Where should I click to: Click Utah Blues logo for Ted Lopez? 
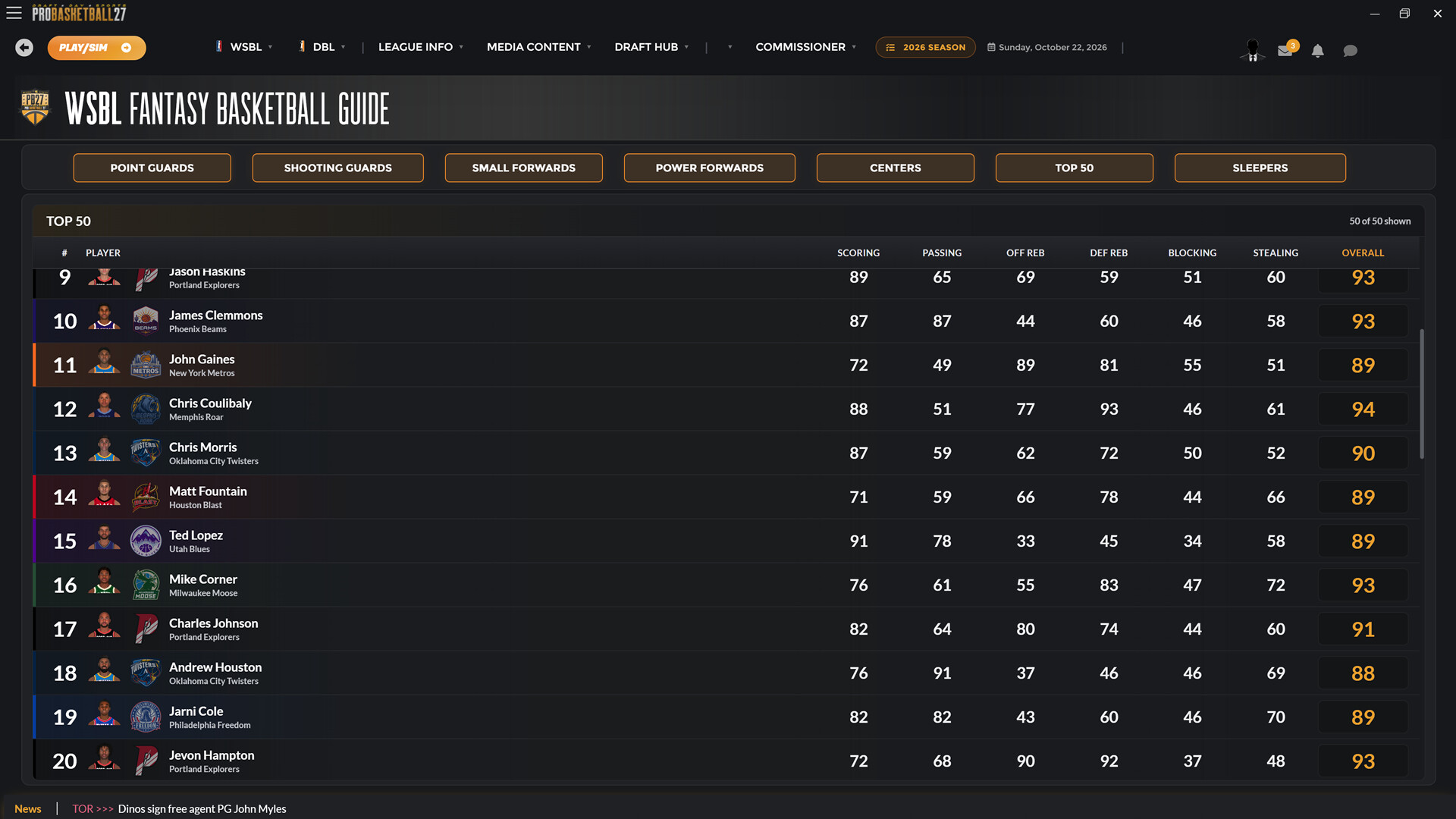146,541
